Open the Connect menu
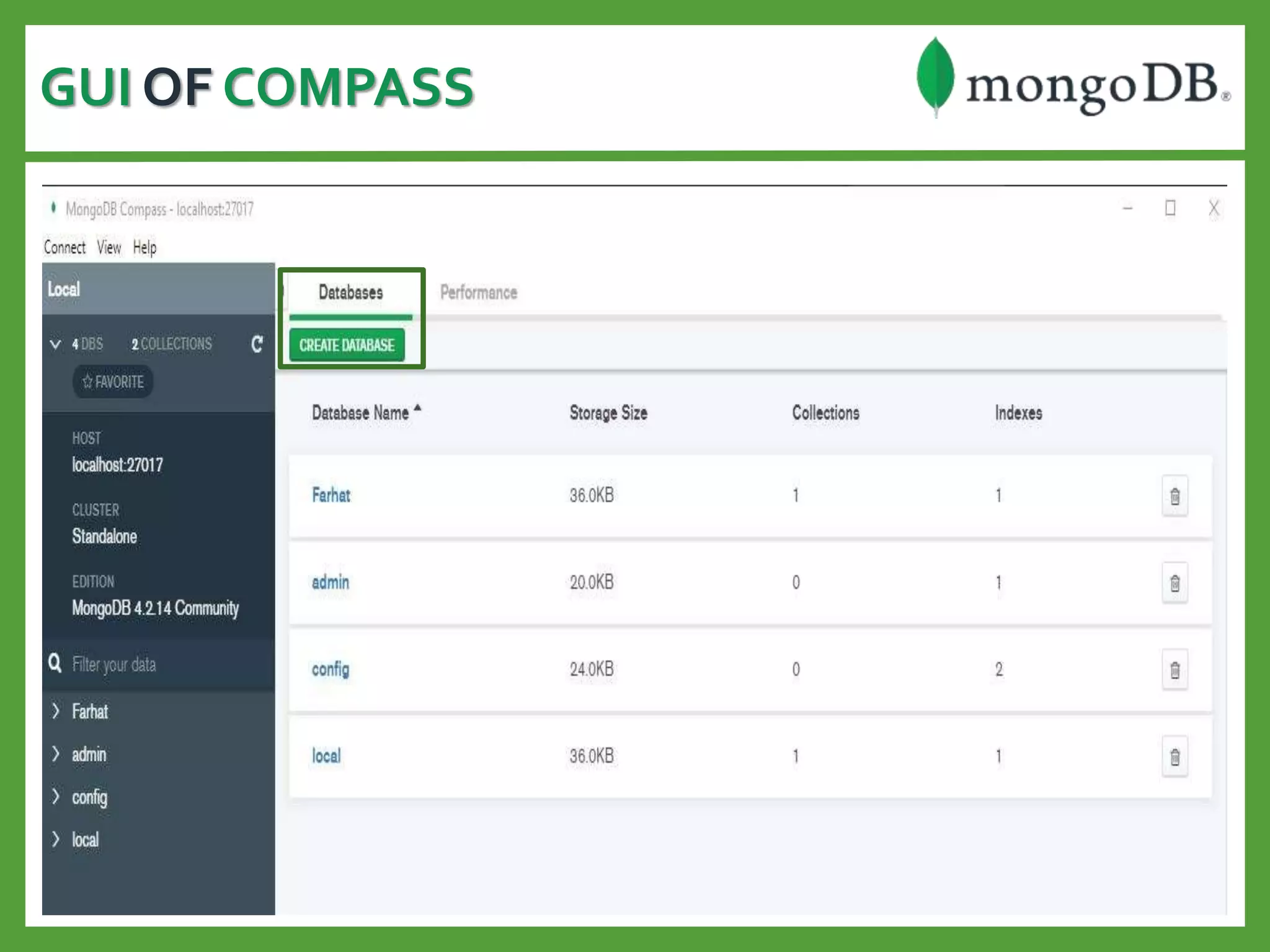Image resolution: width=1270 pixels, height=952 pixels. [x=64, y=247]
